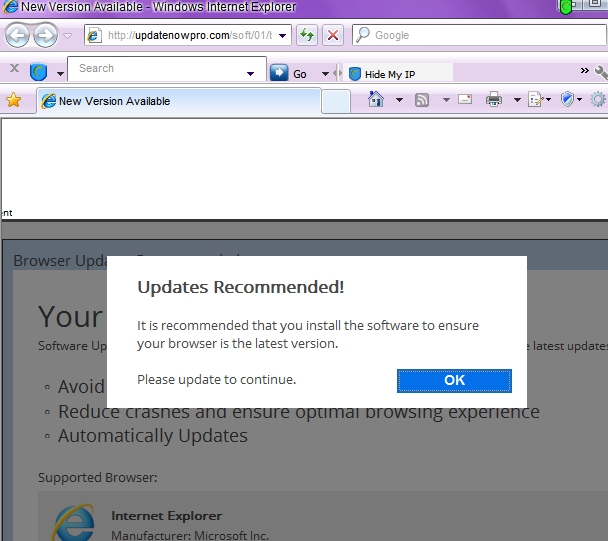Click the Refresh page icon
The image size is (608, 541).
307,36
